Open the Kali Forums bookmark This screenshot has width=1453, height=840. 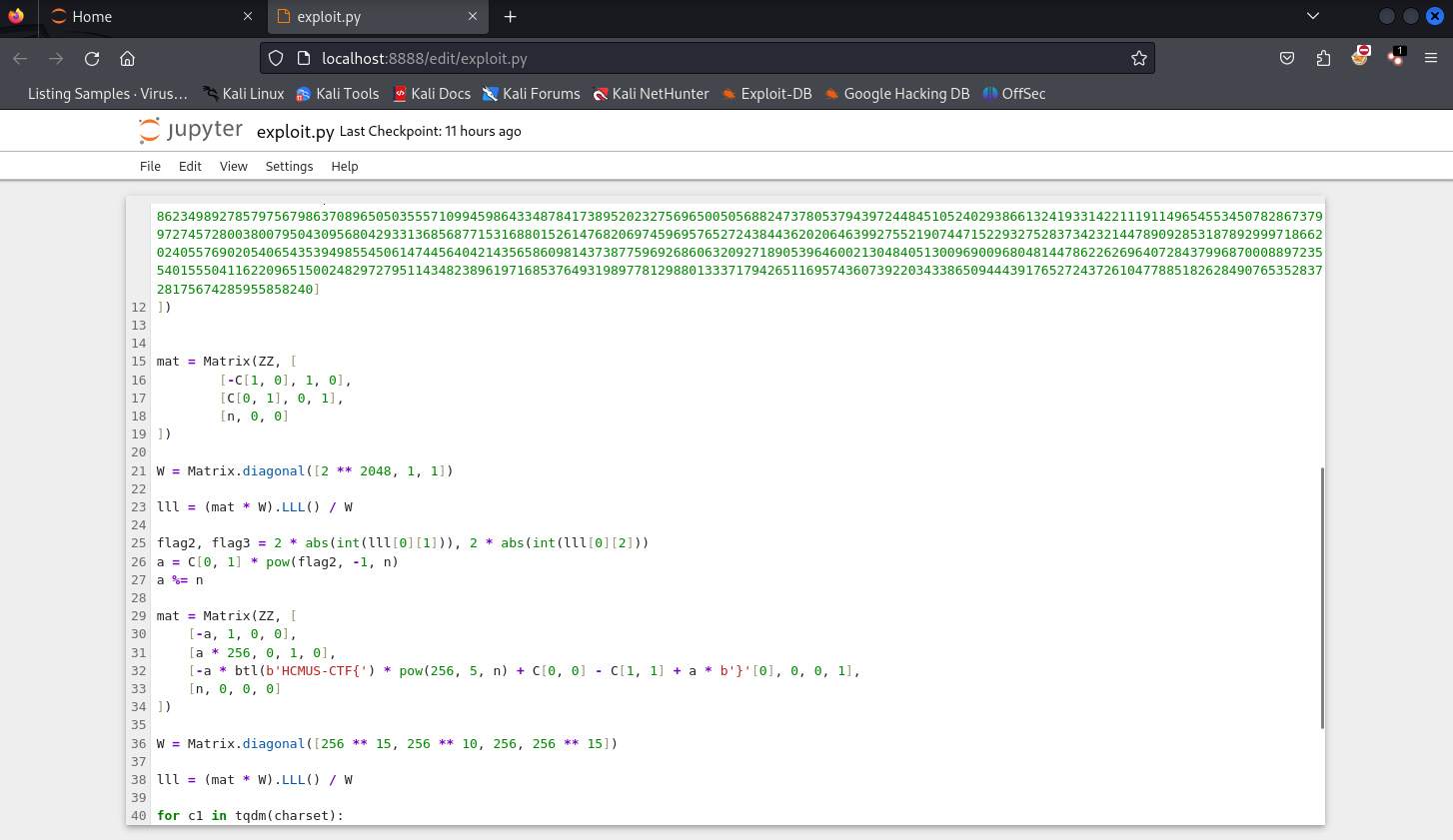(x=531, y=94)
